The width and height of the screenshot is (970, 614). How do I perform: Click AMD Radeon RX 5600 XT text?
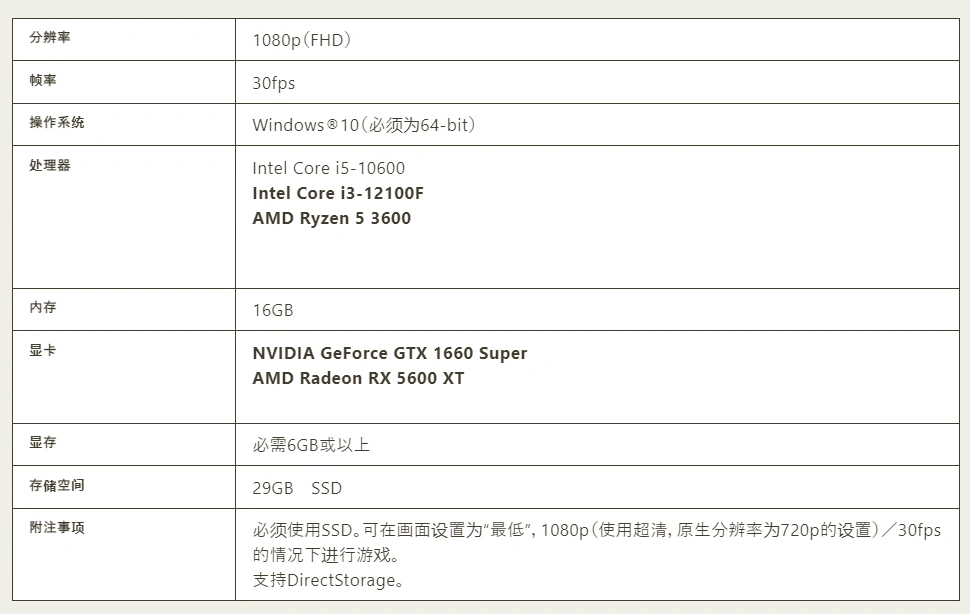(358, 378)
